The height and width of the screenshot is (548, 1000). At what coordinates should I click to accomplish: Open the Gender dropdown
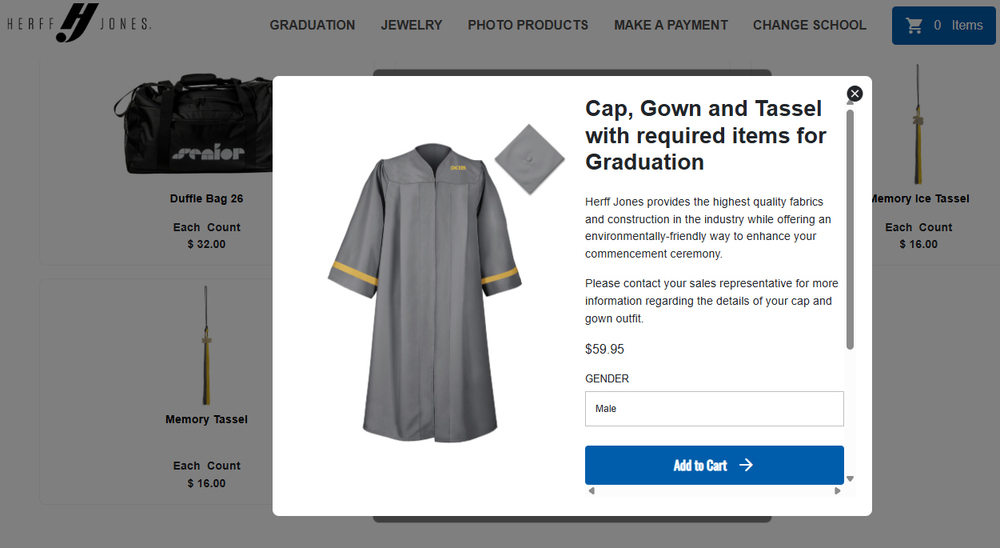point(714,409)
